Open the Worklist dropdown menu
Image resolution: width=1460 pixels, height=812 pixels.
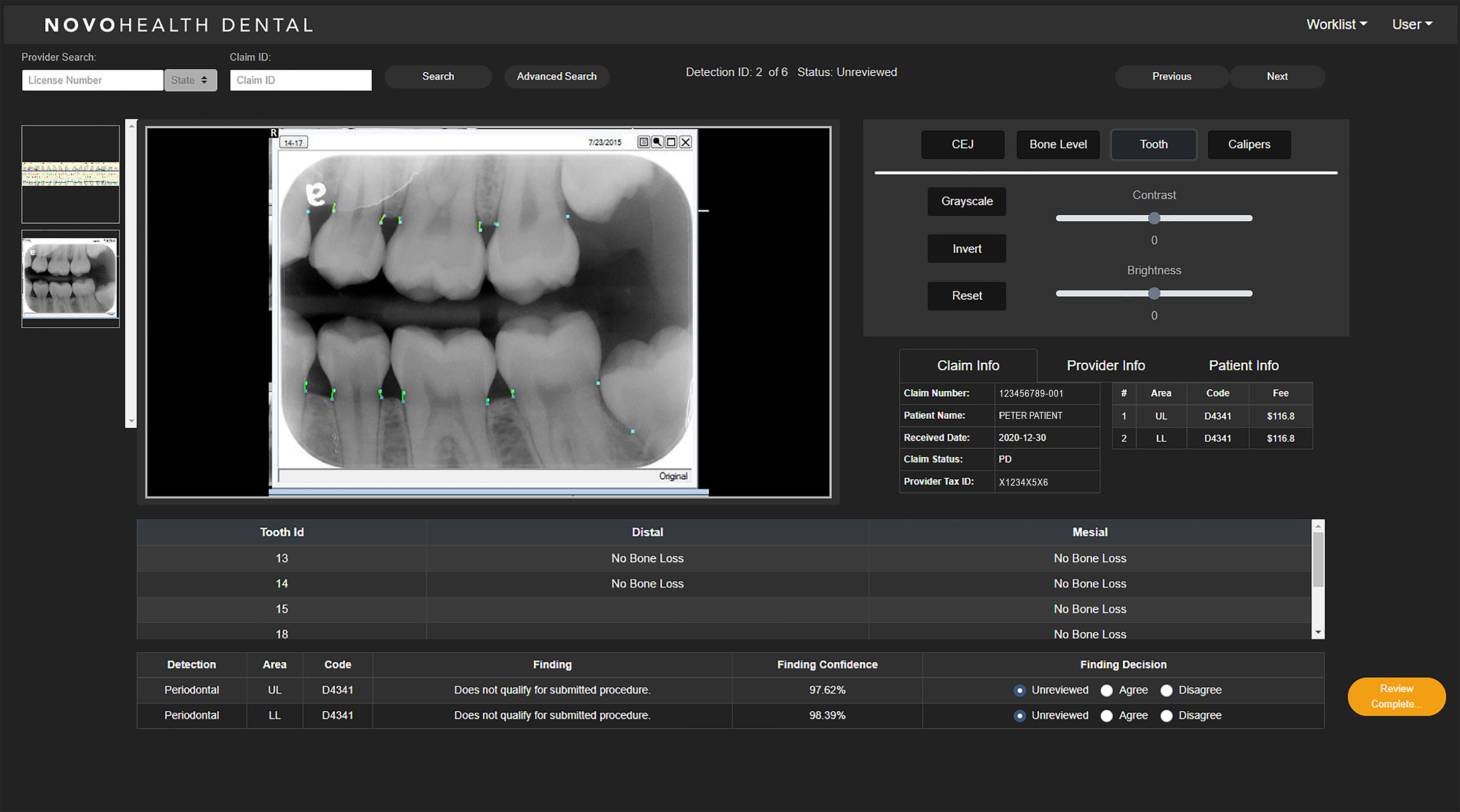click(x=1337, y=25)
